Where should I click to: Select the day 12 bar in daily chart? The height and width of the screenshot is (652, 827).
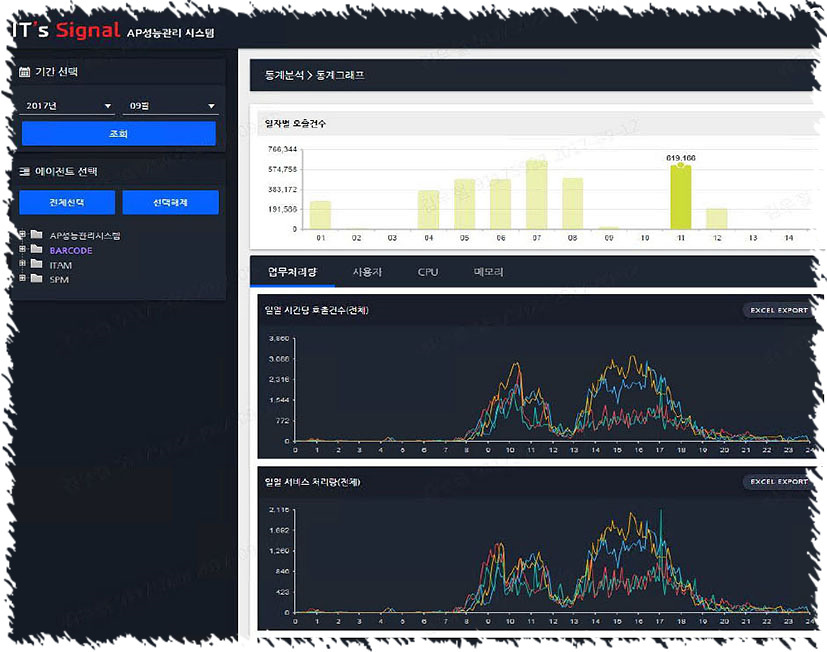click(x=717, y=219)
